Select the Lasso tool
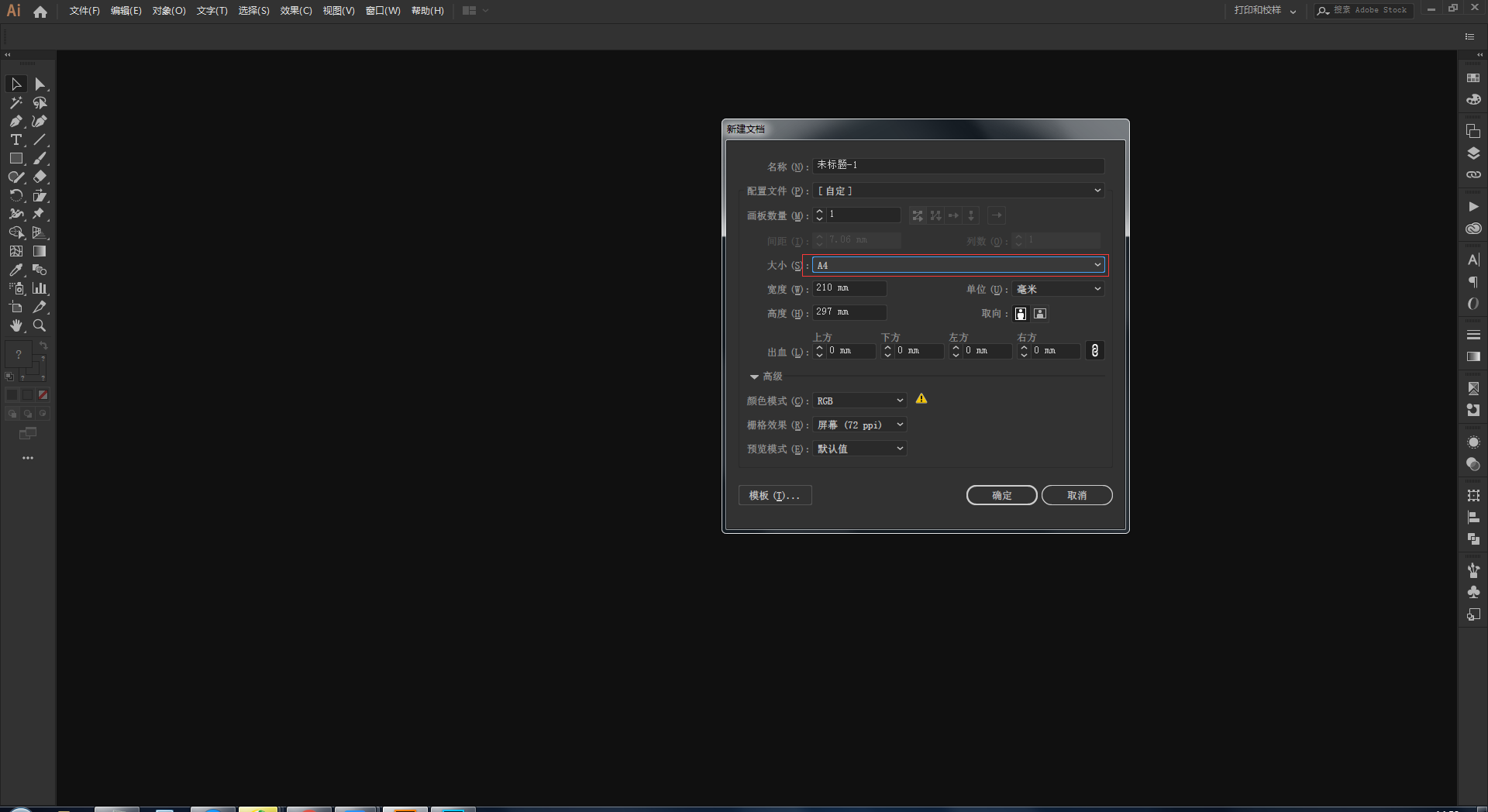Screen dimensions: 1488x812 40,102
